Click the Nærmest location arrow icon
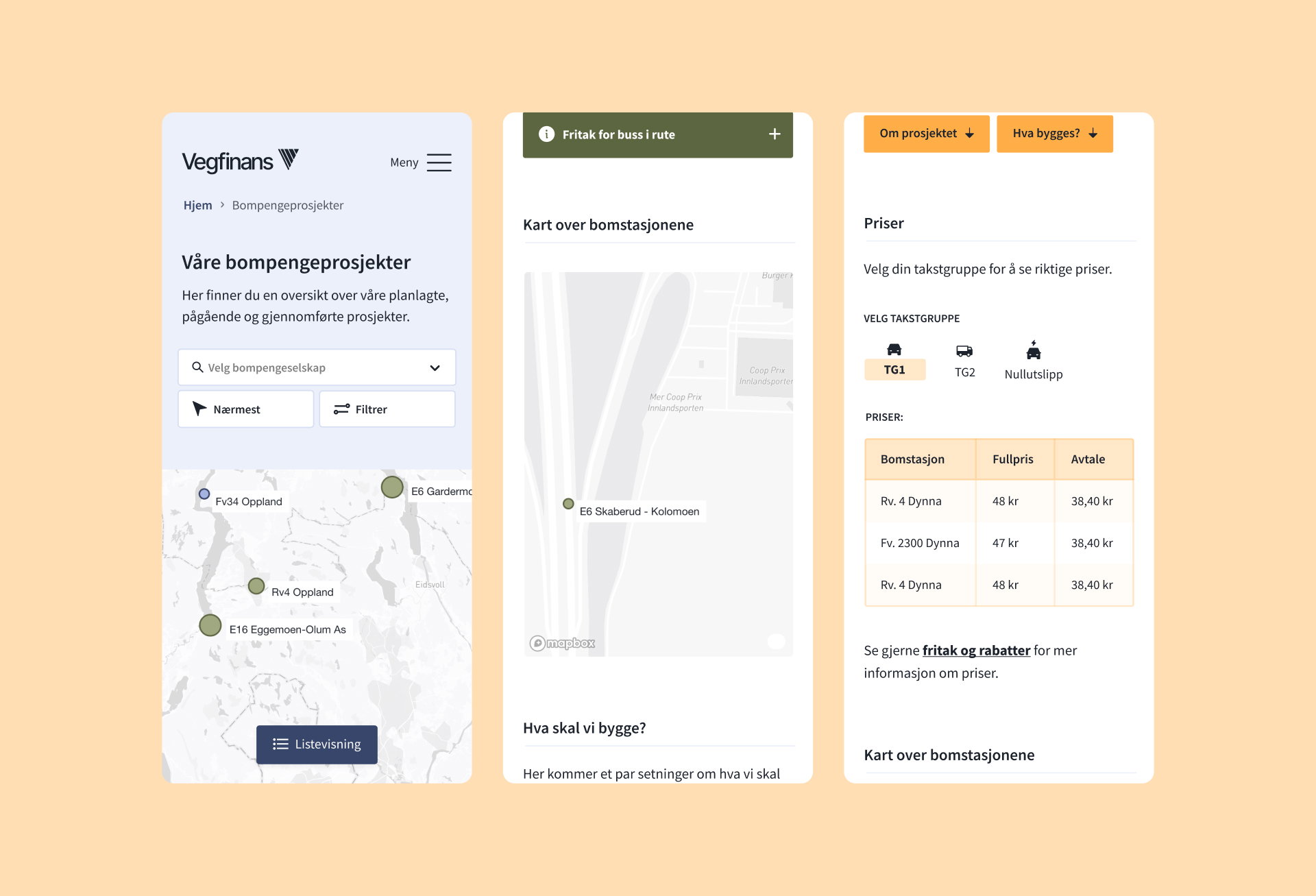The width and height of the screenshot is (1316, 896). point(199,409)
